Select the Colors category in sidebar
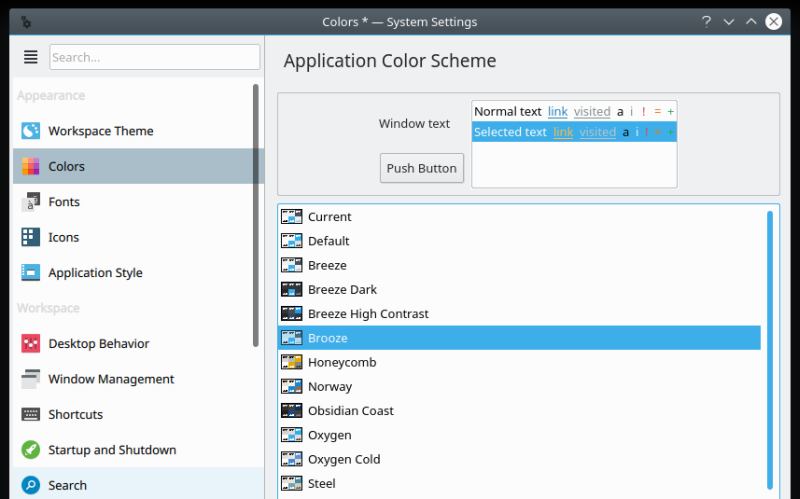800x499 pixels. tap(67, 166)
